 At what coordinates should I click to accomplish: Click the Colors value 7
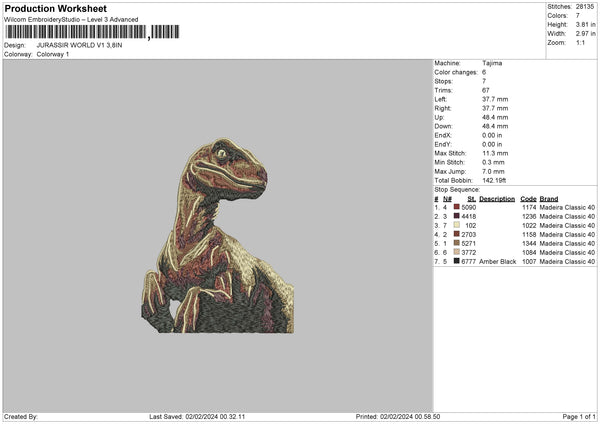[578, 16]
